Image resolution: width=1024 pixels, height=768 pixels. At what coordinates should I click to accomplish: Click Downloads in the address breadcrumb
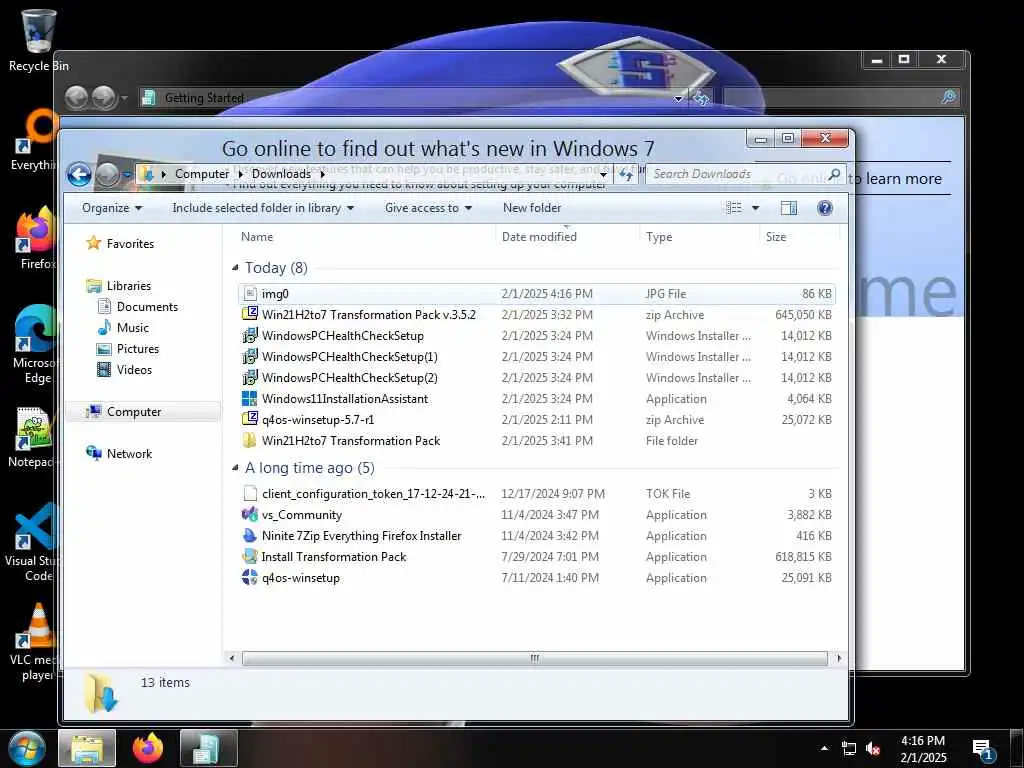pos(281,174)
